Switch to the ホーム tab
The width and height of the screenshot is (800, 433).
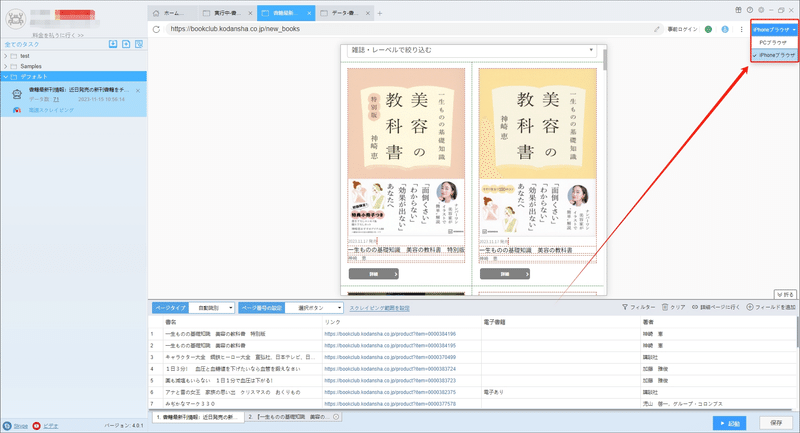click(172, 13)
